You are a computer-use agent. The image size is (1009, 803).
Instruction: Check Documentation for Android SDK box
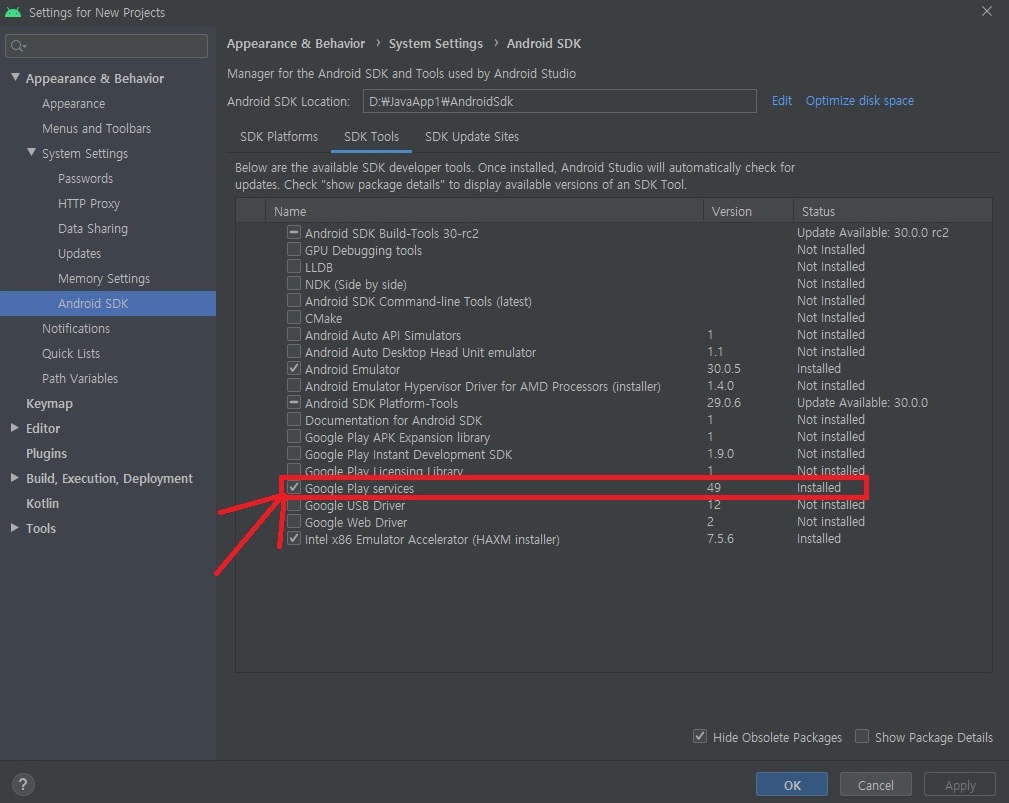293,420
